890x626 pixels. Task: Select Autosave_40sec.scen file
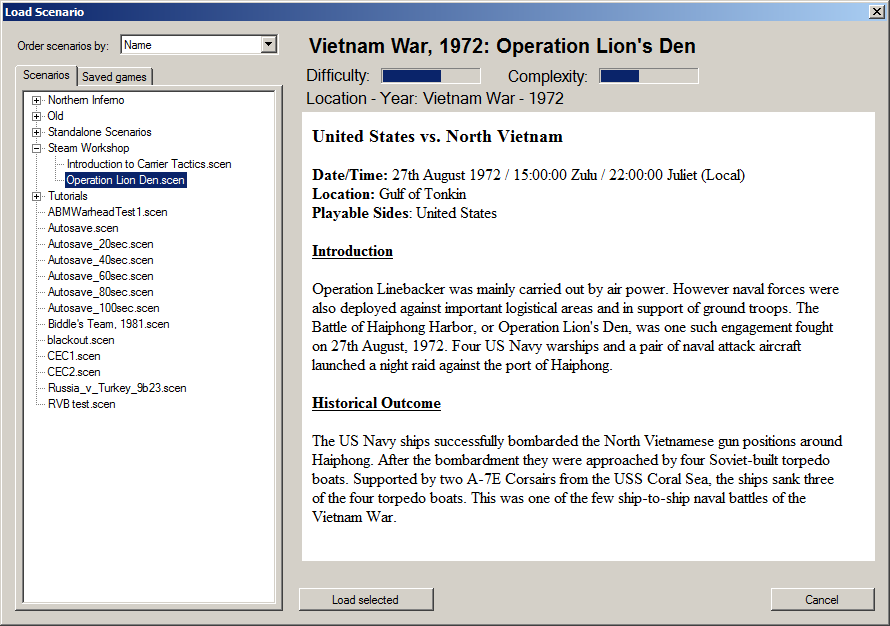pos(100,260)
